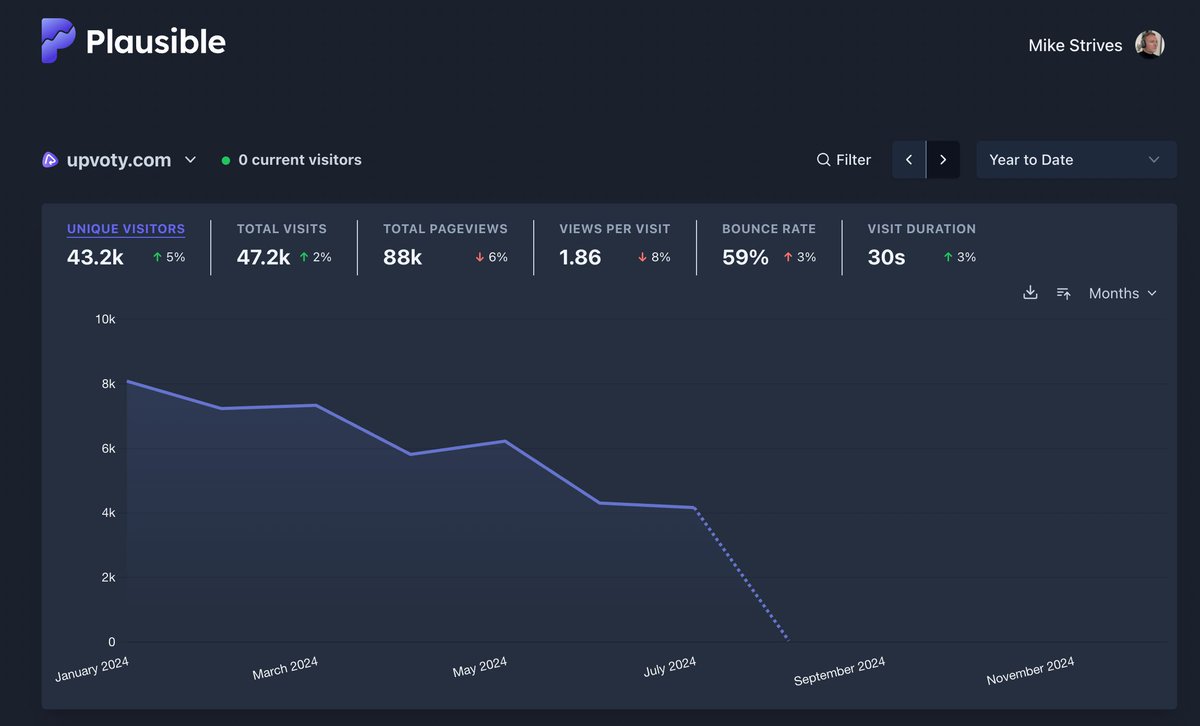The width and height of the screenshot is (1200, 726).
Task: Click the Filter search icon
Action: 824,160
